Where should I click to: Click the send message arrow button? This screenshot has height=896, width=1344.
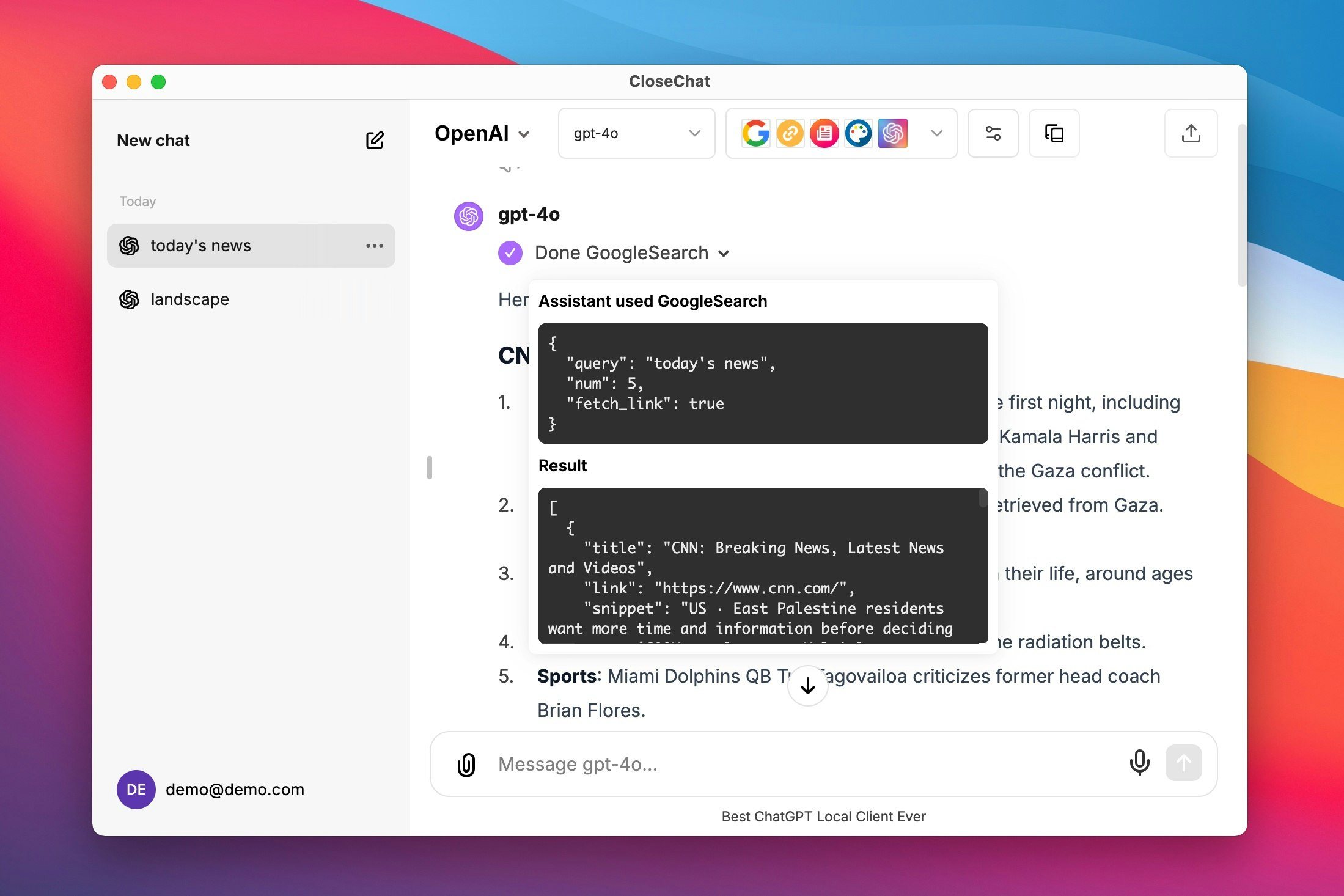[1183, 763]
